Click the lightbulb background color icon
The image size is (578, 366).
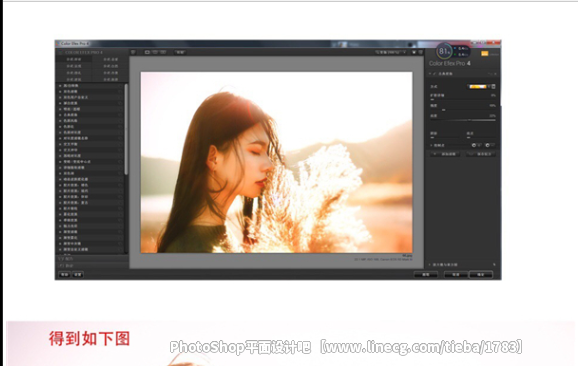tap(414, 52)
